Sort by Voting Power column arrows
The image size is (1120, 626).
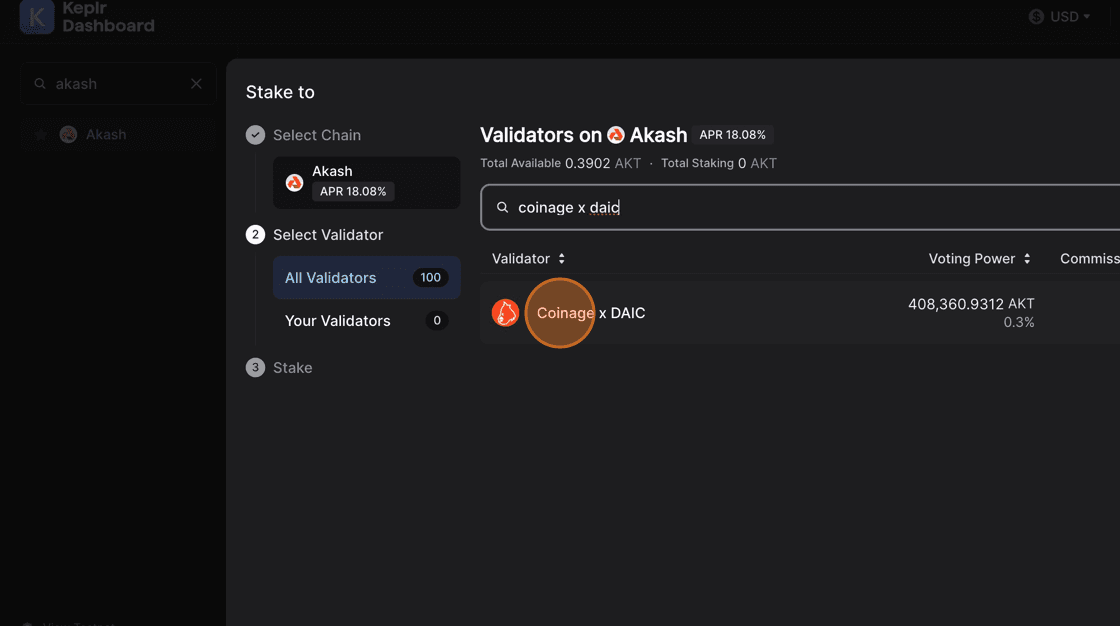tap(1027, 259)
